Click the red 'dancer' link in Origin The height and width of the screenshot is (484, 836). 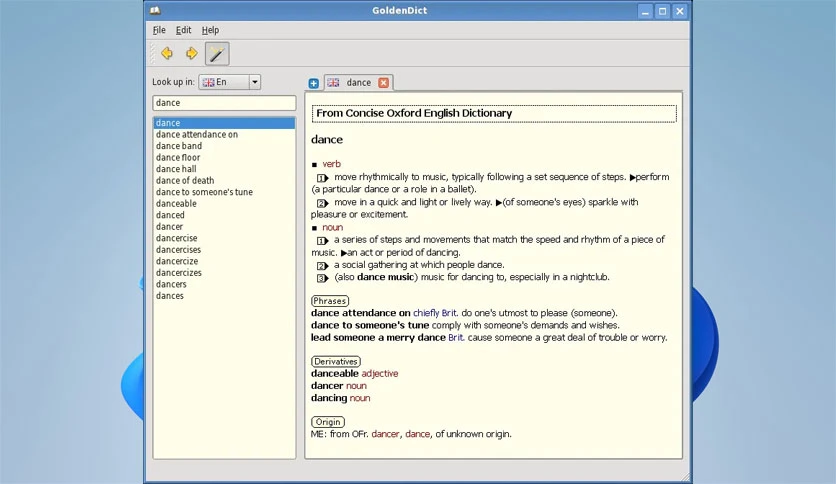point(385,434)
